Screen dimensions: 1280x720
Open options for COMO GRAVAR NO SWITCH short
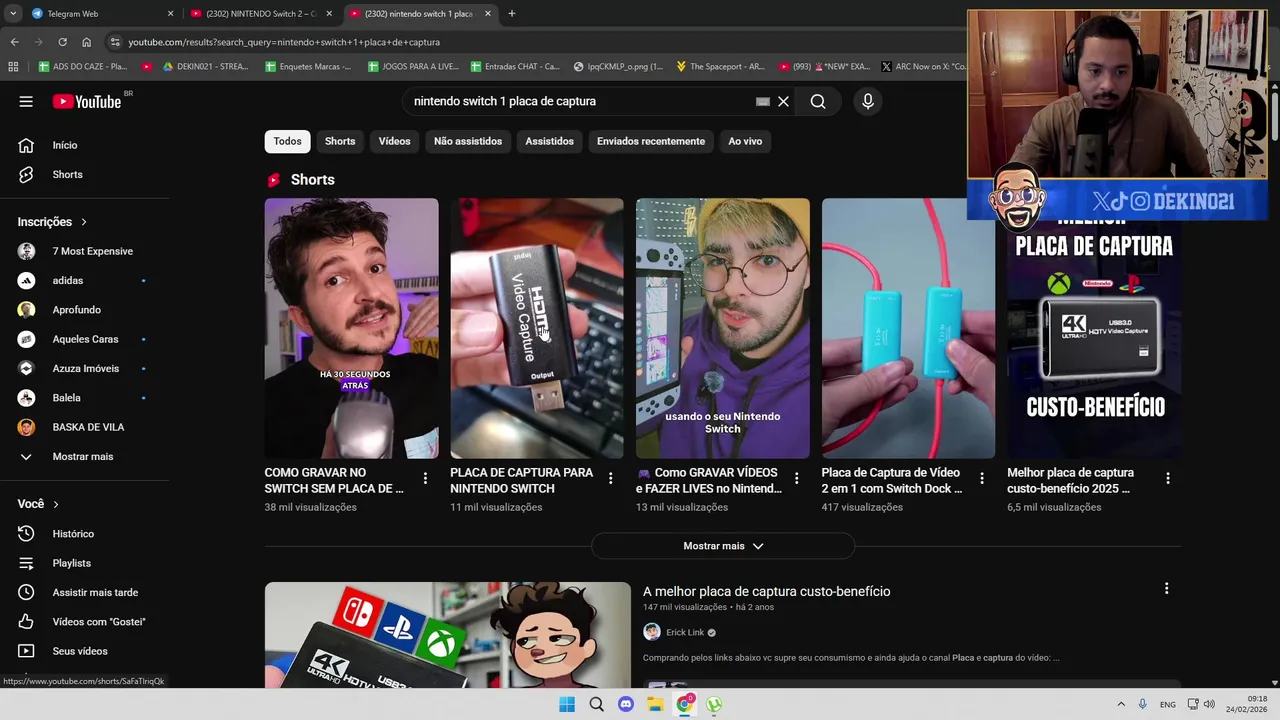[425, 479]
